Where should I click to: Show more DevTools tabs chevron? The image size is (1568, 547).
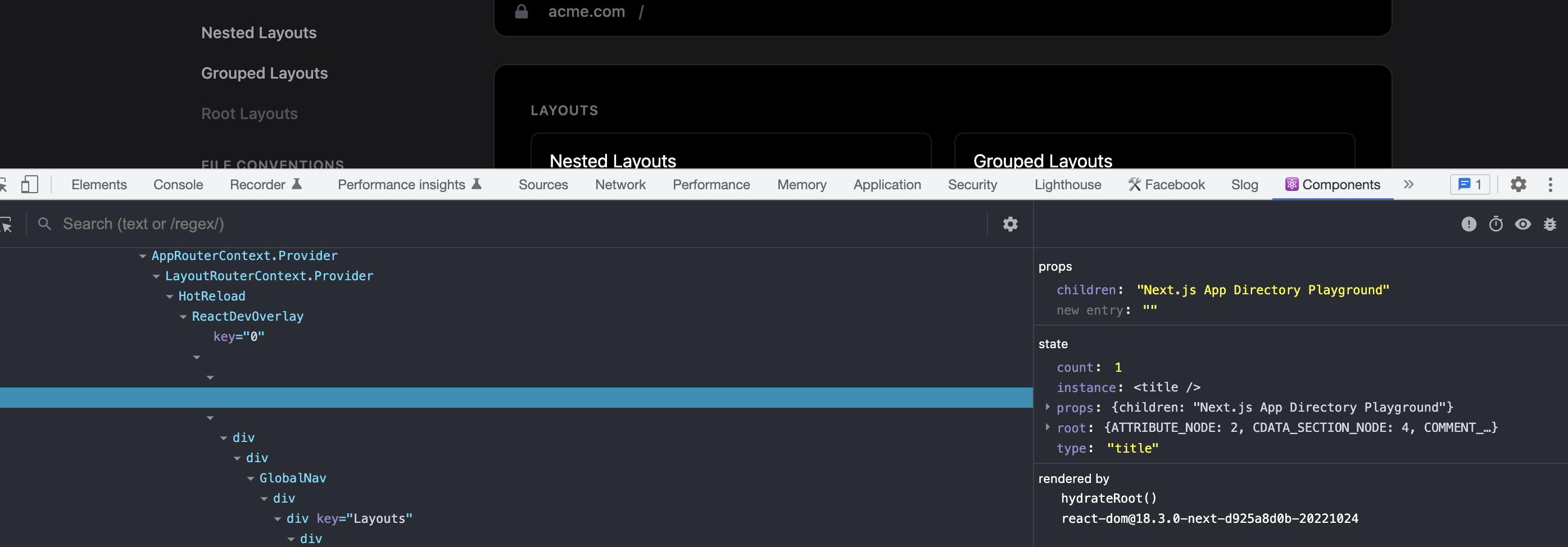1408,184
